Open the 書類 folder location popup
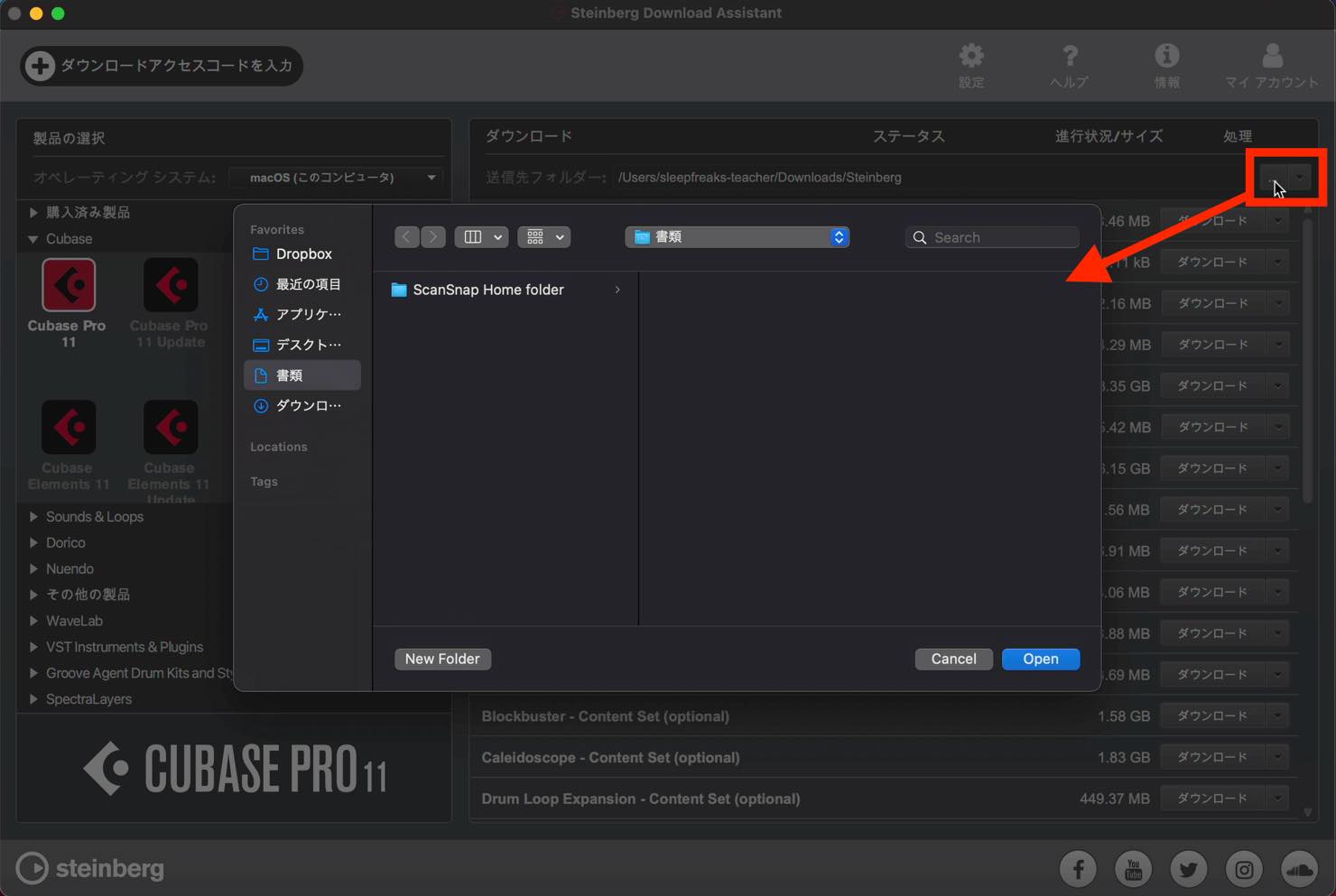 click(738, 237)
